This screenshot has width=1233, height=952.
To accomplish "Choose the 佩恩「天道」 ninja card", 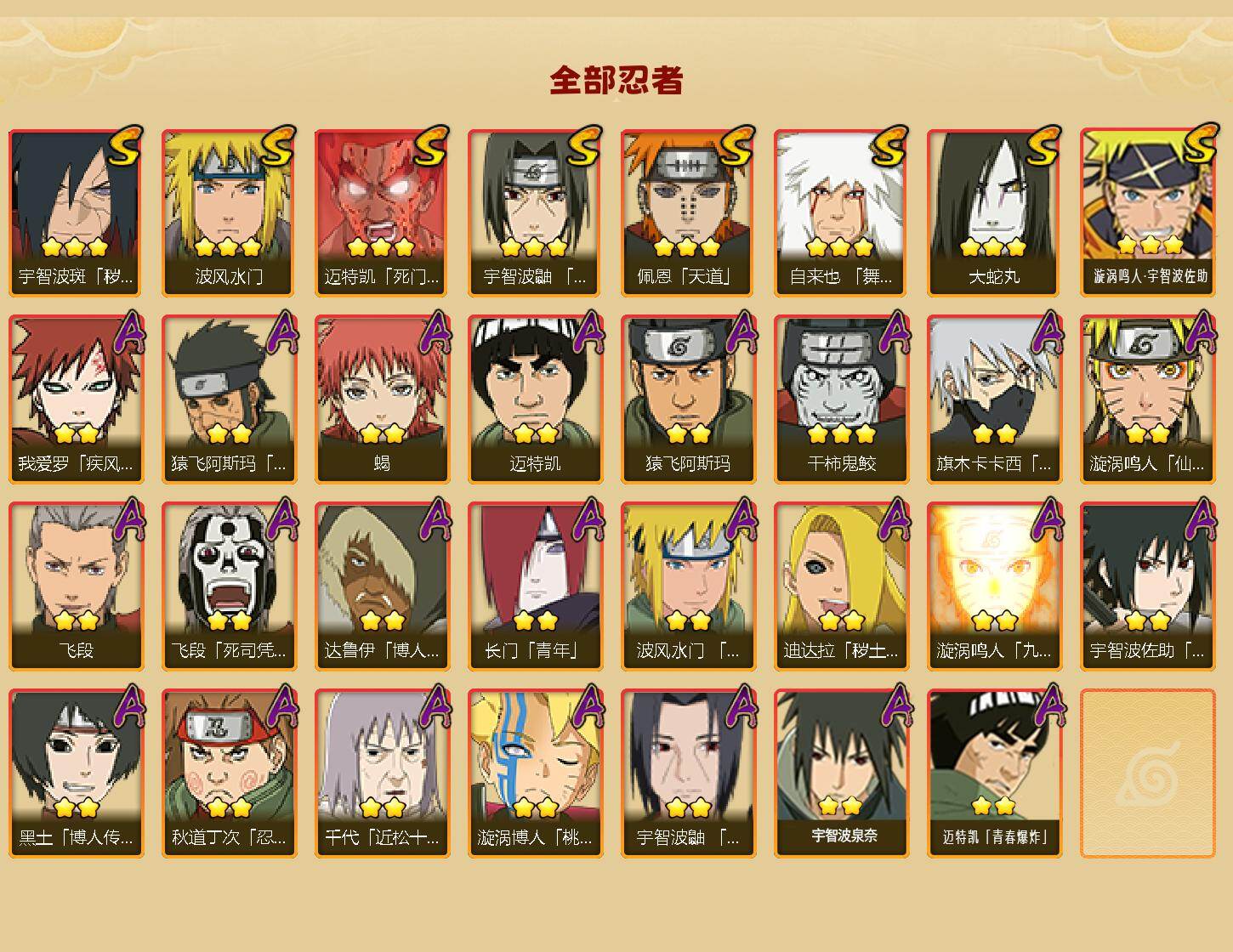I will coord(688,212).
